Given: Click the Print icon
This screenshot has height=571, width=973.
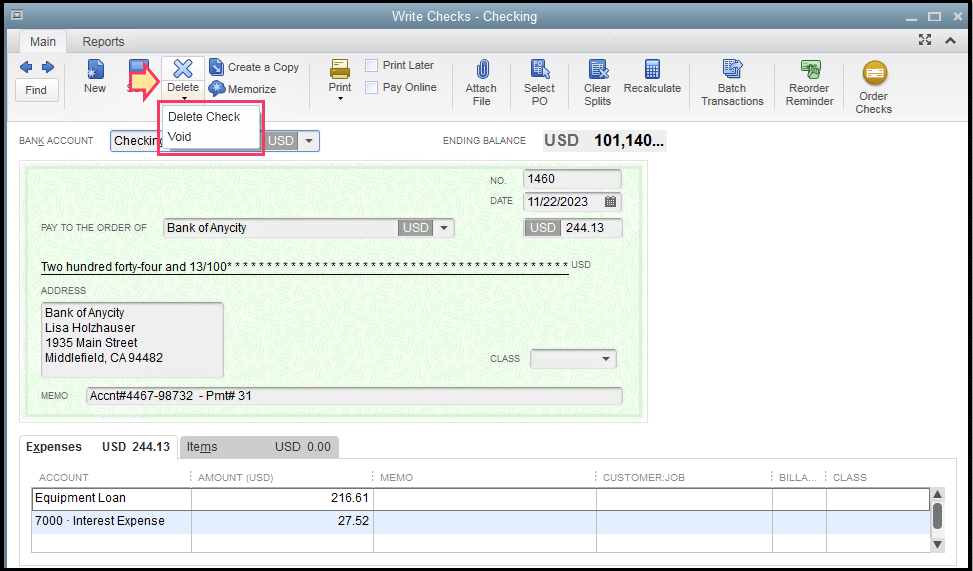Looking at the screenshot, I should pos(340,69).
